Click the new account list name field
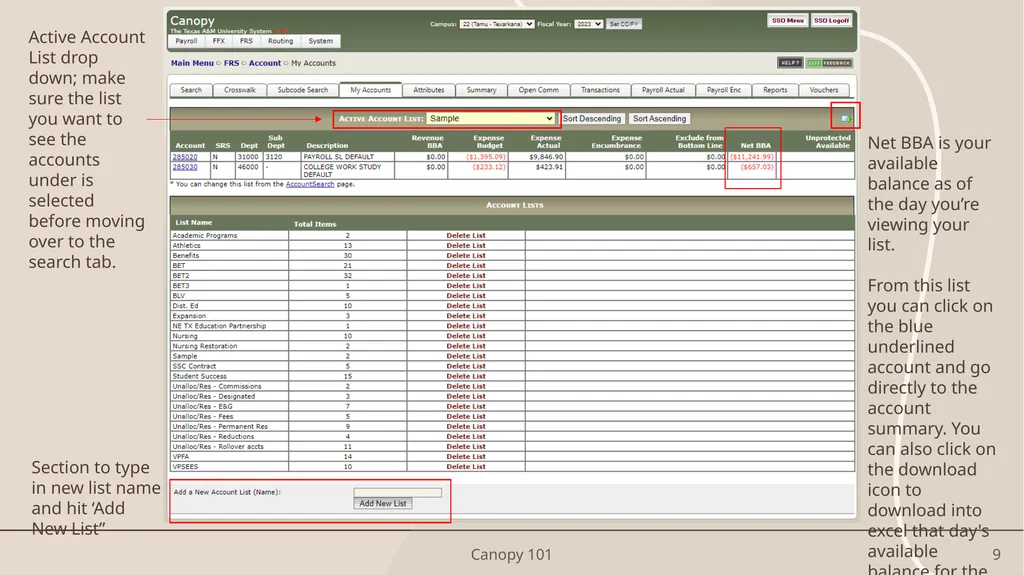The image size is (1024, 575). click(398, 493)
